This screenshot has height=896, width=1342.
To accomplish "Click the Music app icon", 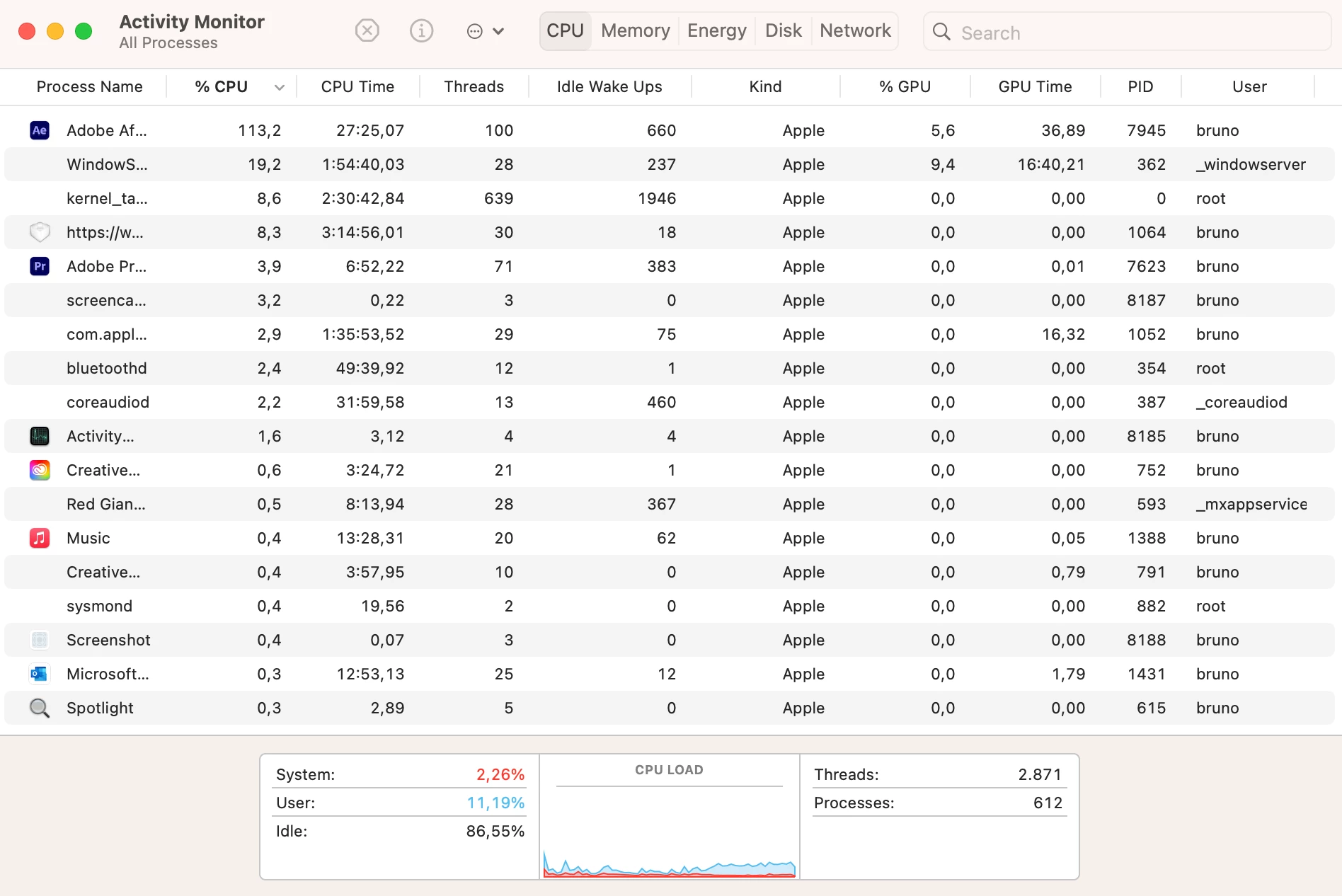I will pyautogui.click(x=40, y=538).
